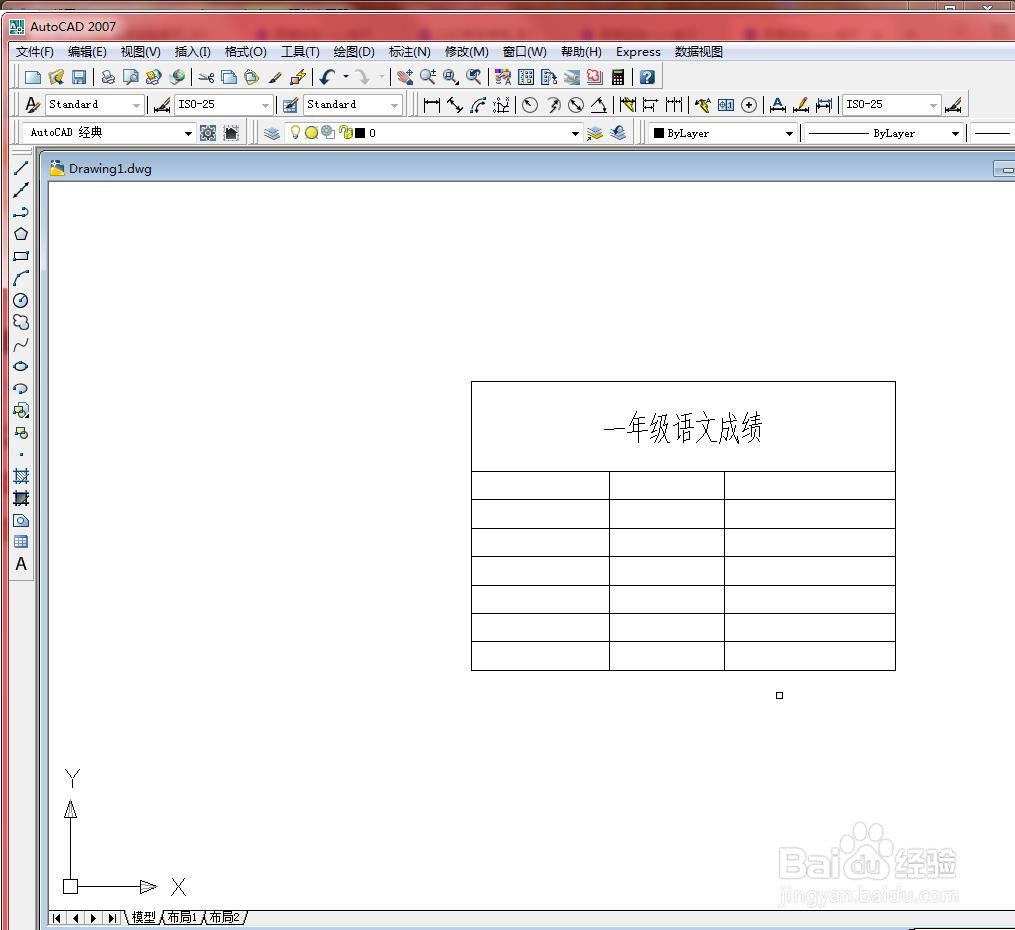Click the New drawing icon
The height and width of the screenshot is (930, 1015).
[32, 78]
